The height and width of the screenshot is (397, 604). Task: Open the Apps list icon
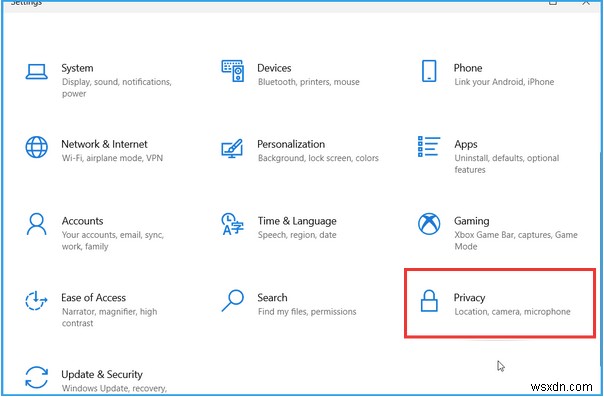pyautogui.click(x=429, y=146)
